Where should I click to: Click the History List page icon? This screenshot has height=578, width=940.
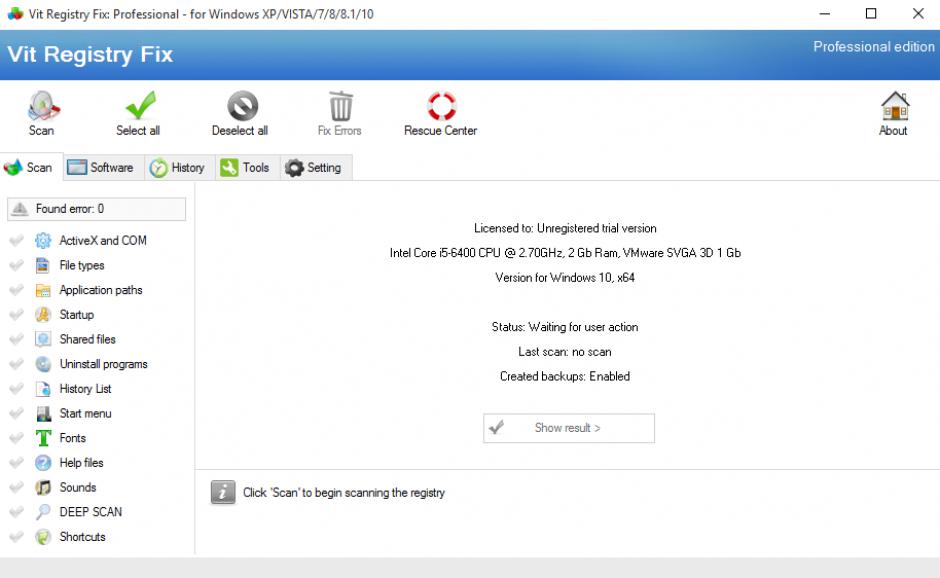(x=43, y=389)
